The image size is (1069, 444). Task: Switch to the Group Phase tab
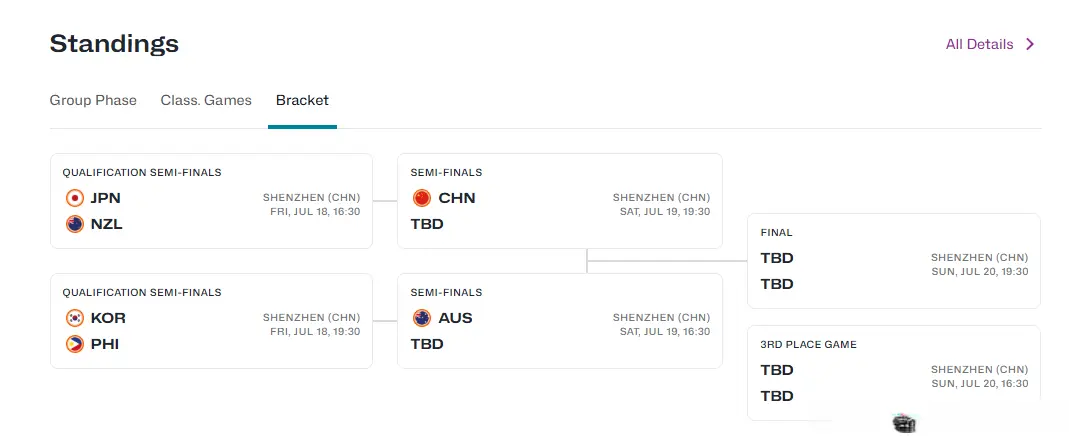click(93, 100)
